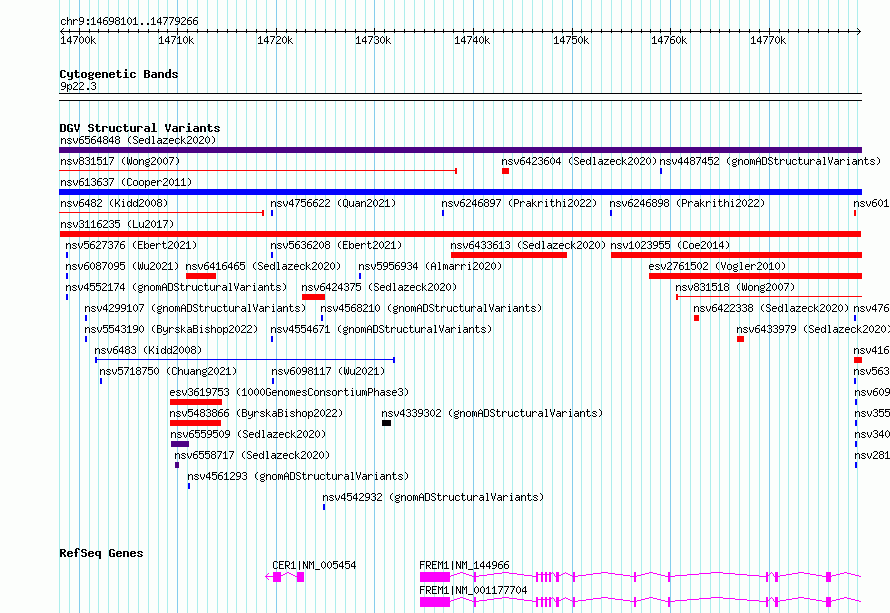Open nsv4299107 (gnomADStructuralVariants) label

[195, 308]
